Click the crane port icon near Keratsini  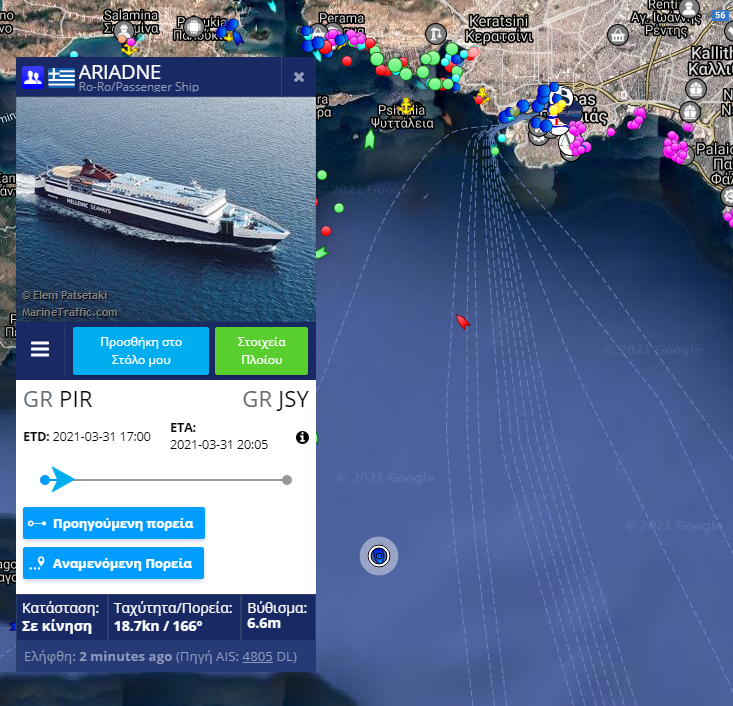tap(436, 34)
